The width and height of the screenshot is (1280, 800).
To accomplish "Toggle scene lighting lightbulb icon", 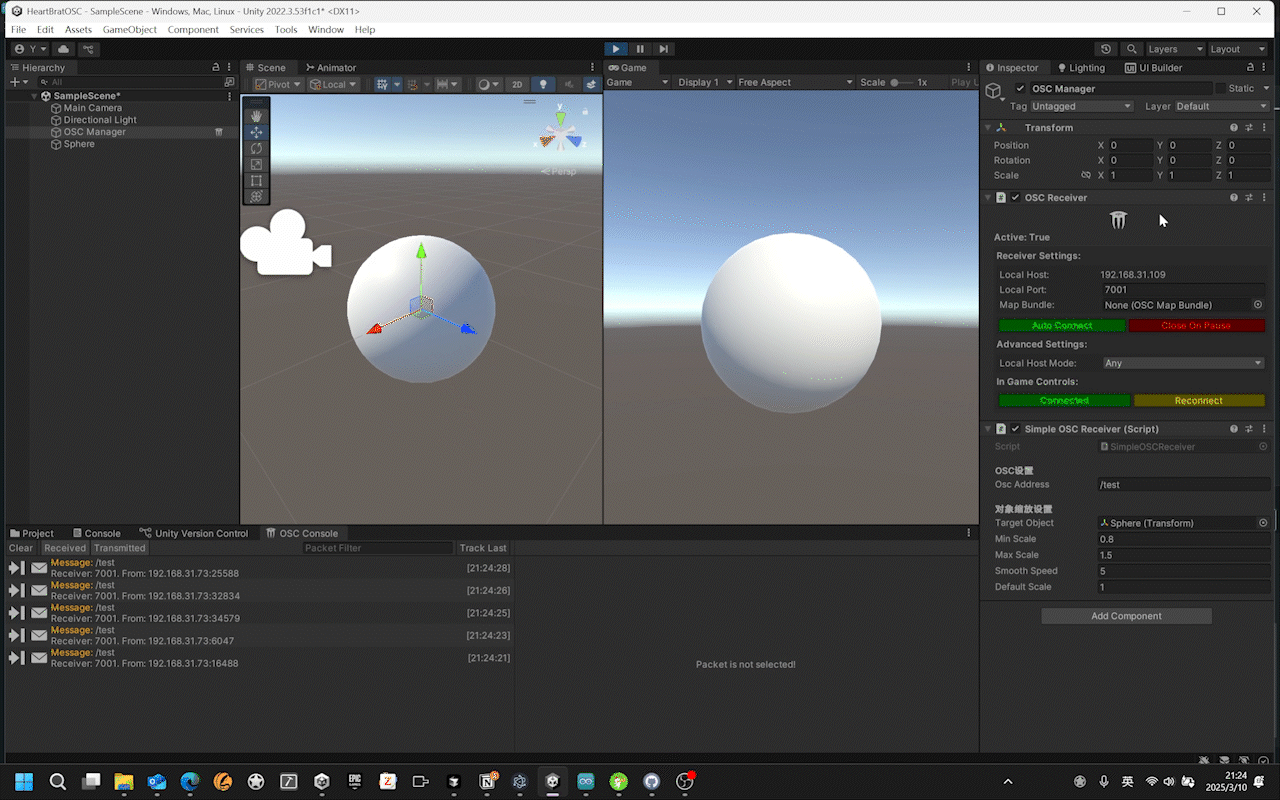I will point(543,85).
